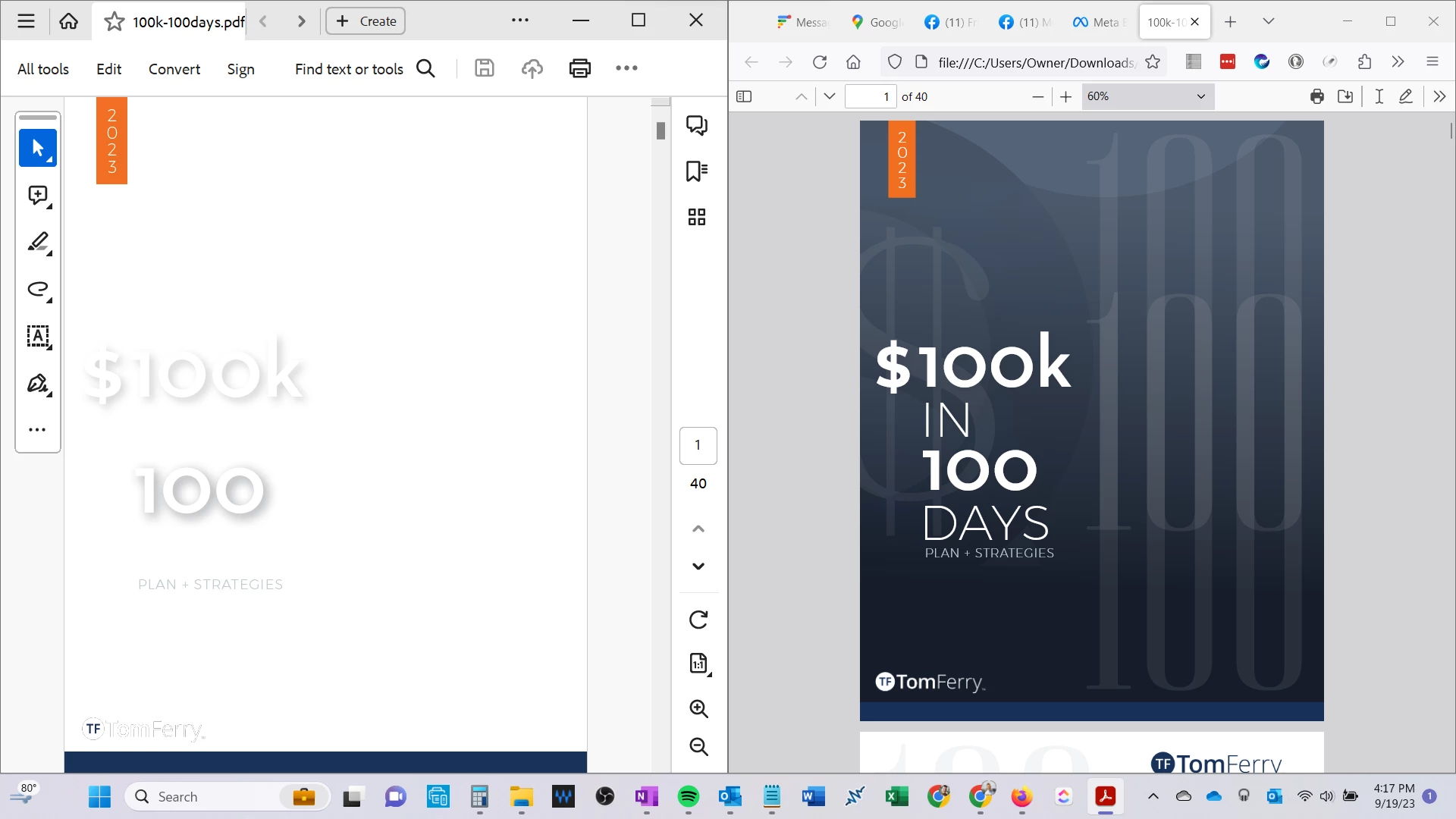
Task: Open the 60% zoom dropdown
Action: click(x=1147, y=96)
